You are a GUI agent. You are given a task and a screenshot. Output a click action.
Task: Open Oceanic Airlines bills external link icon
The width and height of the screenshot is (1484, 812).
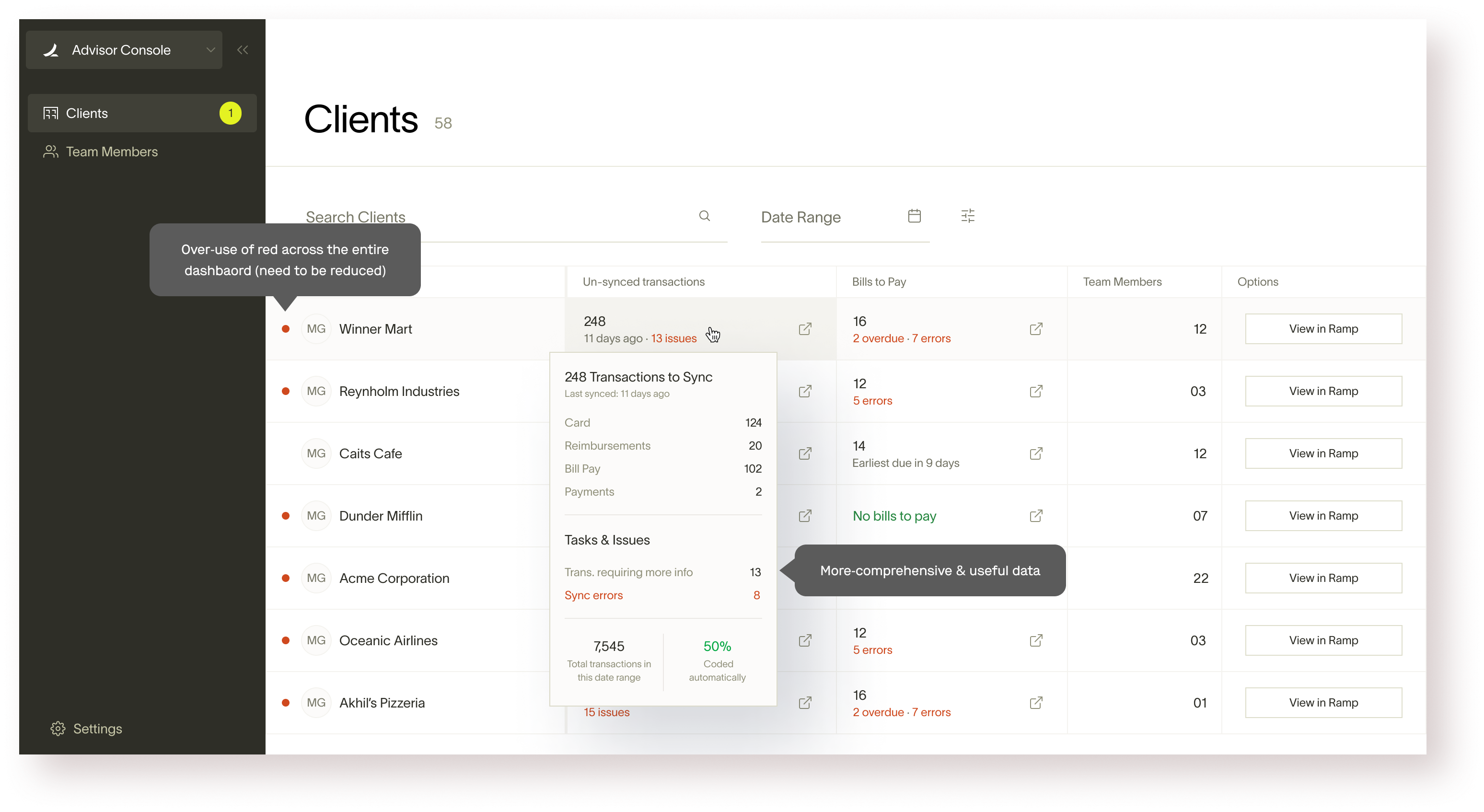coord(1036,640)
